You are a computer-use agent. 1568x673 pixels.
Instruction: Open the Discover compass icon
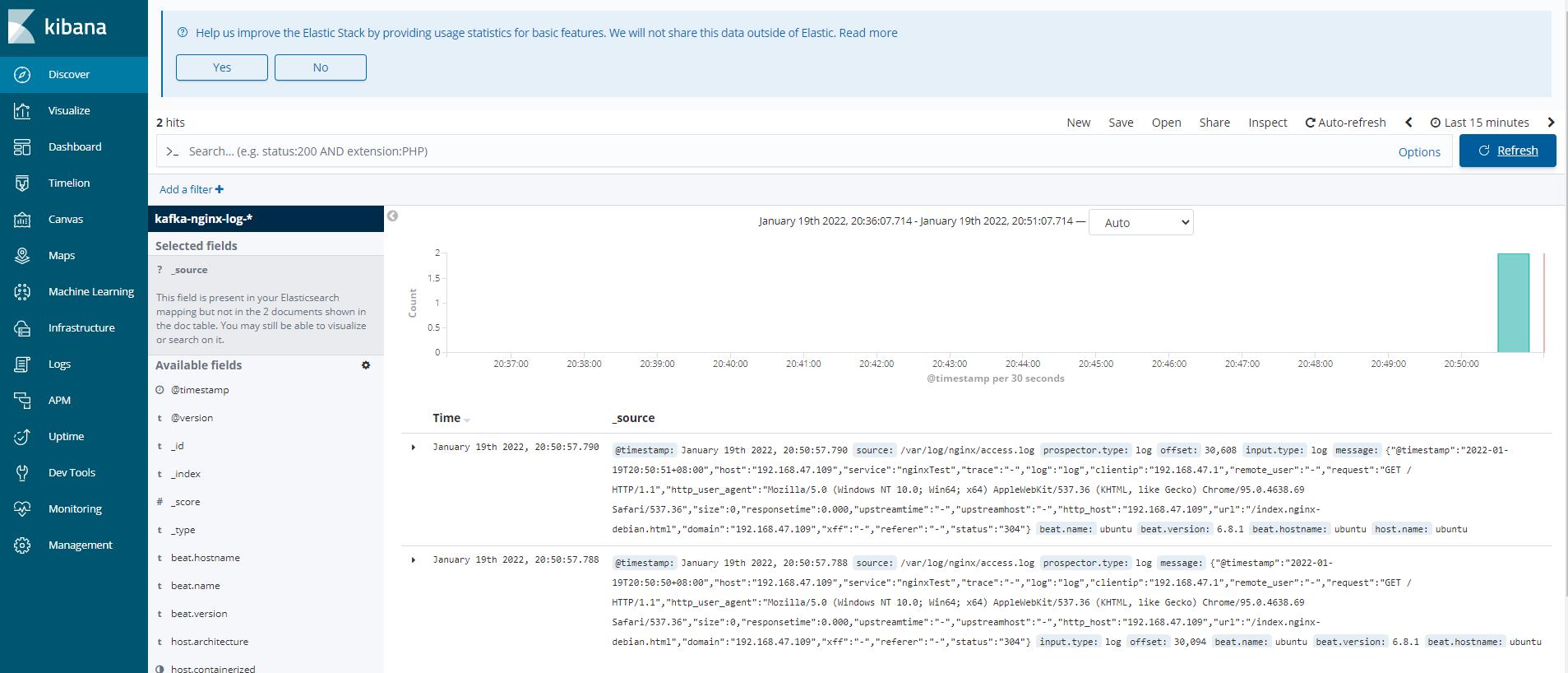(22, 75)
